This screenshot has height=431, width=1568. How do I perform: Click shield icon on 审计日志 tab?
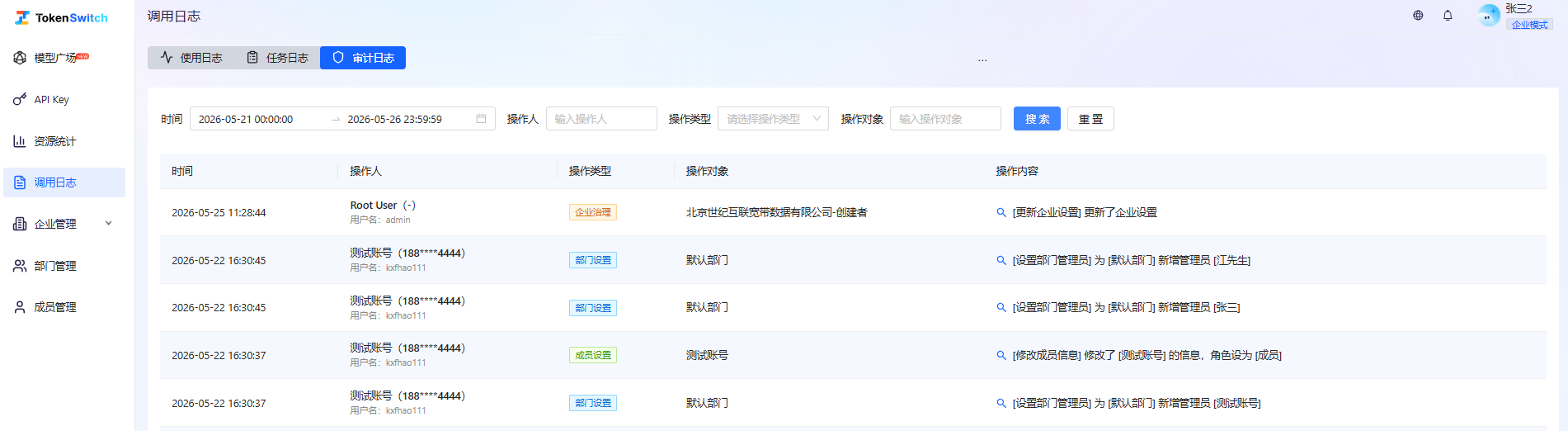tap(338, 58)
